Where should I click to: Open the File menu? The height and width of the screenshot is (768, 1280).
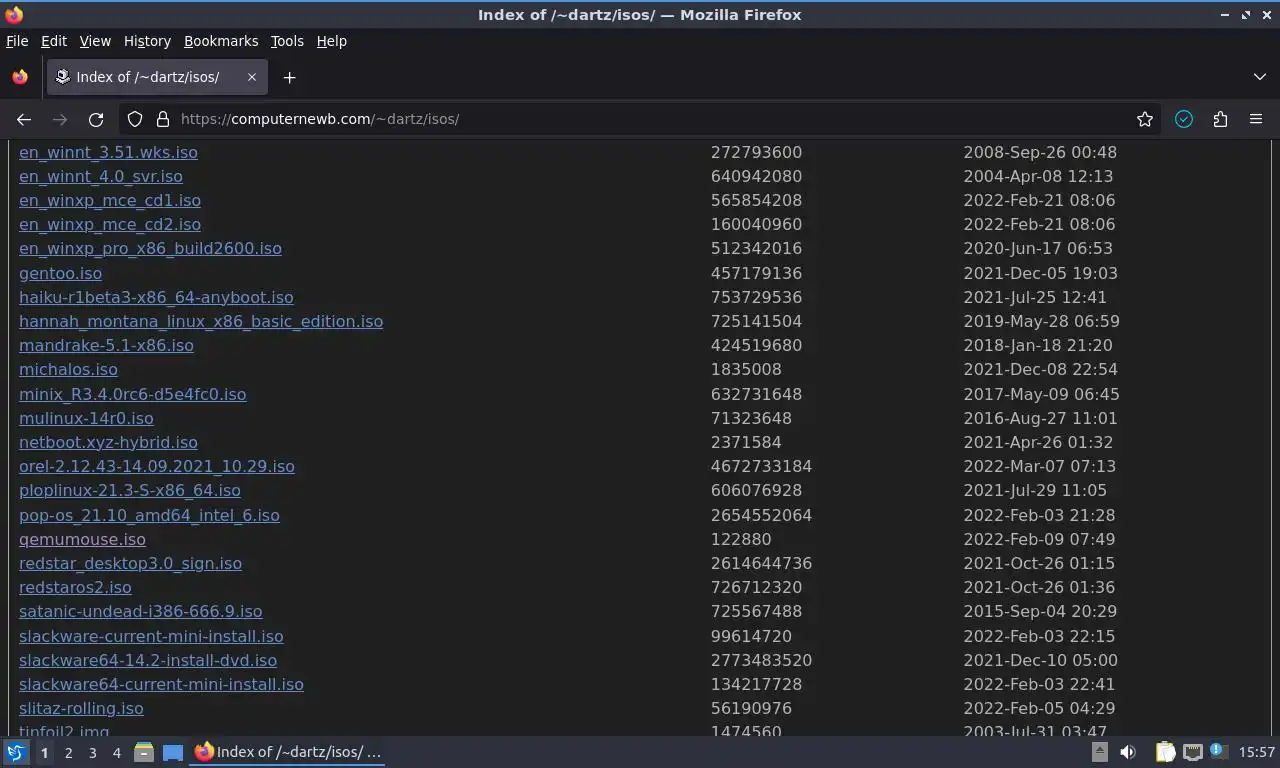(17, 41)
